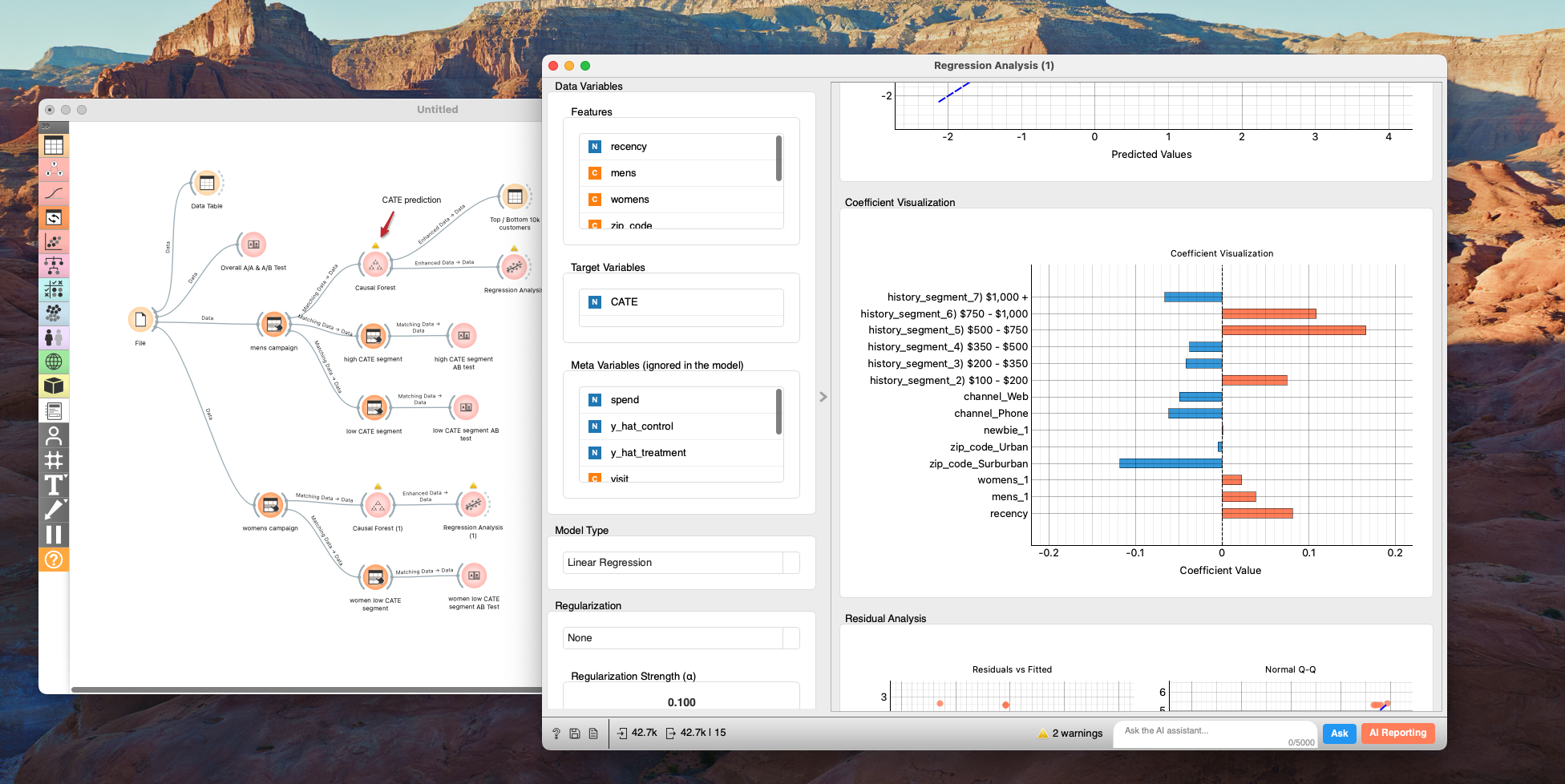Image resolution: width=1565 pixels, height=784 pixels.
Task: Pause the workflow with the pause icon
Action: pyautogui.click(x=54, y=535)
